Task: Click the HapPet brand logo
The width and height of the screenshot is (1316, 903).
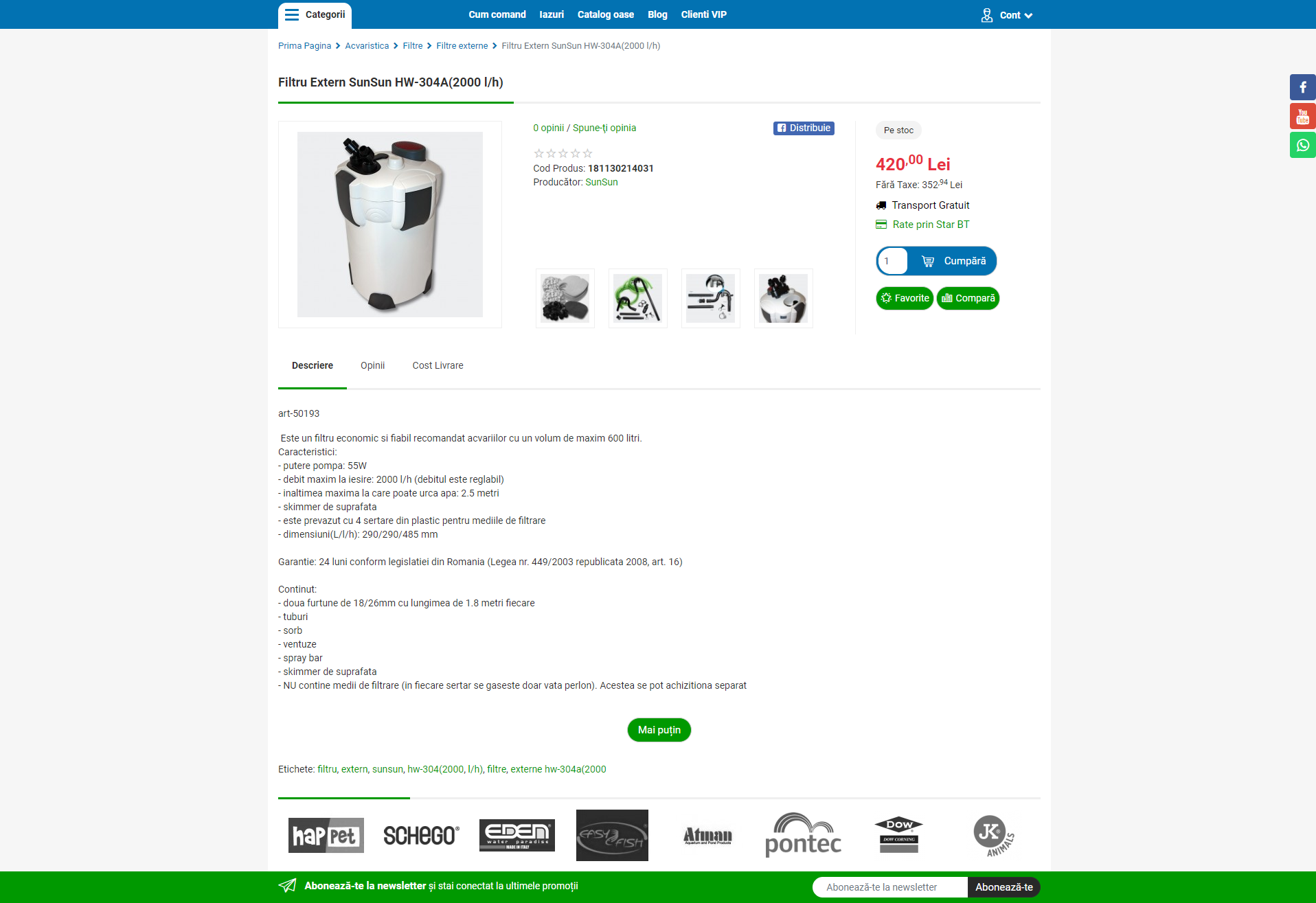Action: pyautogui.click(x=326, y=835)
